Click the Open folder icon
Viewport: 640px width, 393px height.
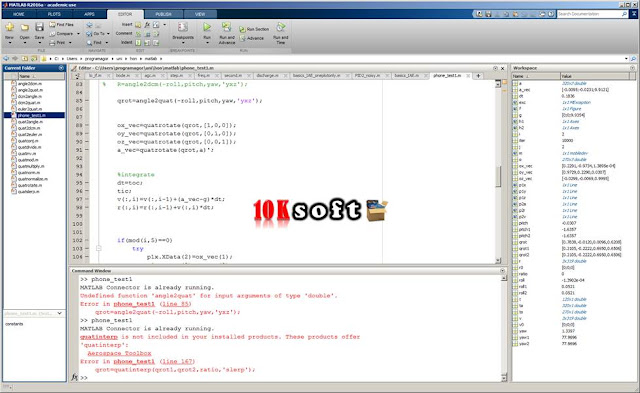point(24,27)
